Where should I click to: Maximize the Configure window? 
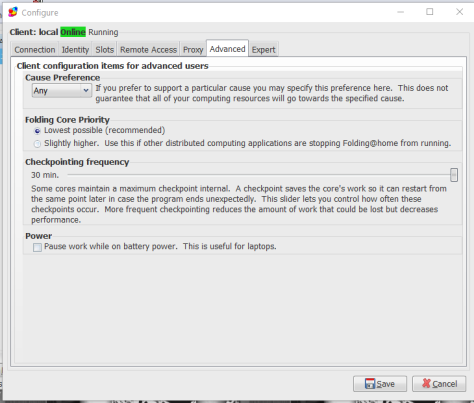(x=430, y=12)
